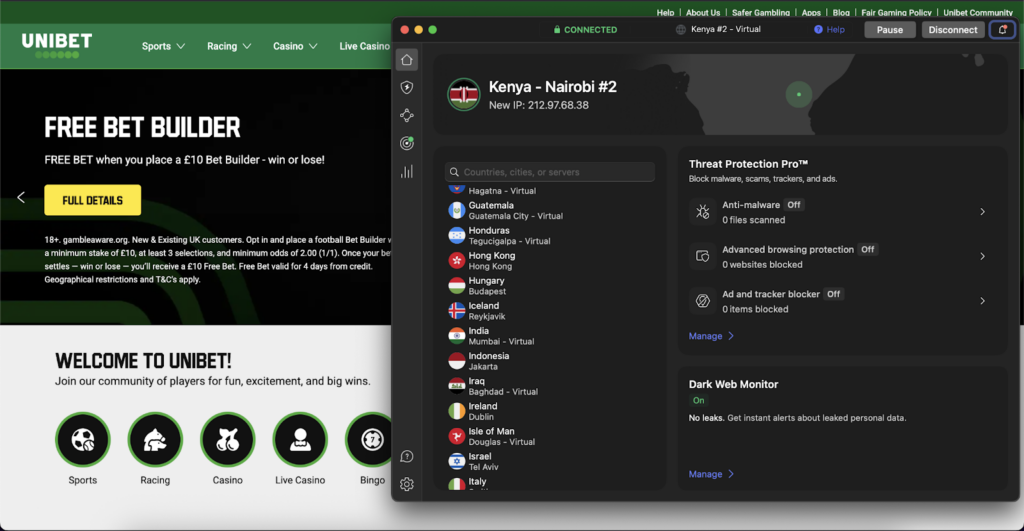The height and width of the screenshot is (531, 1024).
Task: Click the notifications bell icon
Action: click(1002, 29)
